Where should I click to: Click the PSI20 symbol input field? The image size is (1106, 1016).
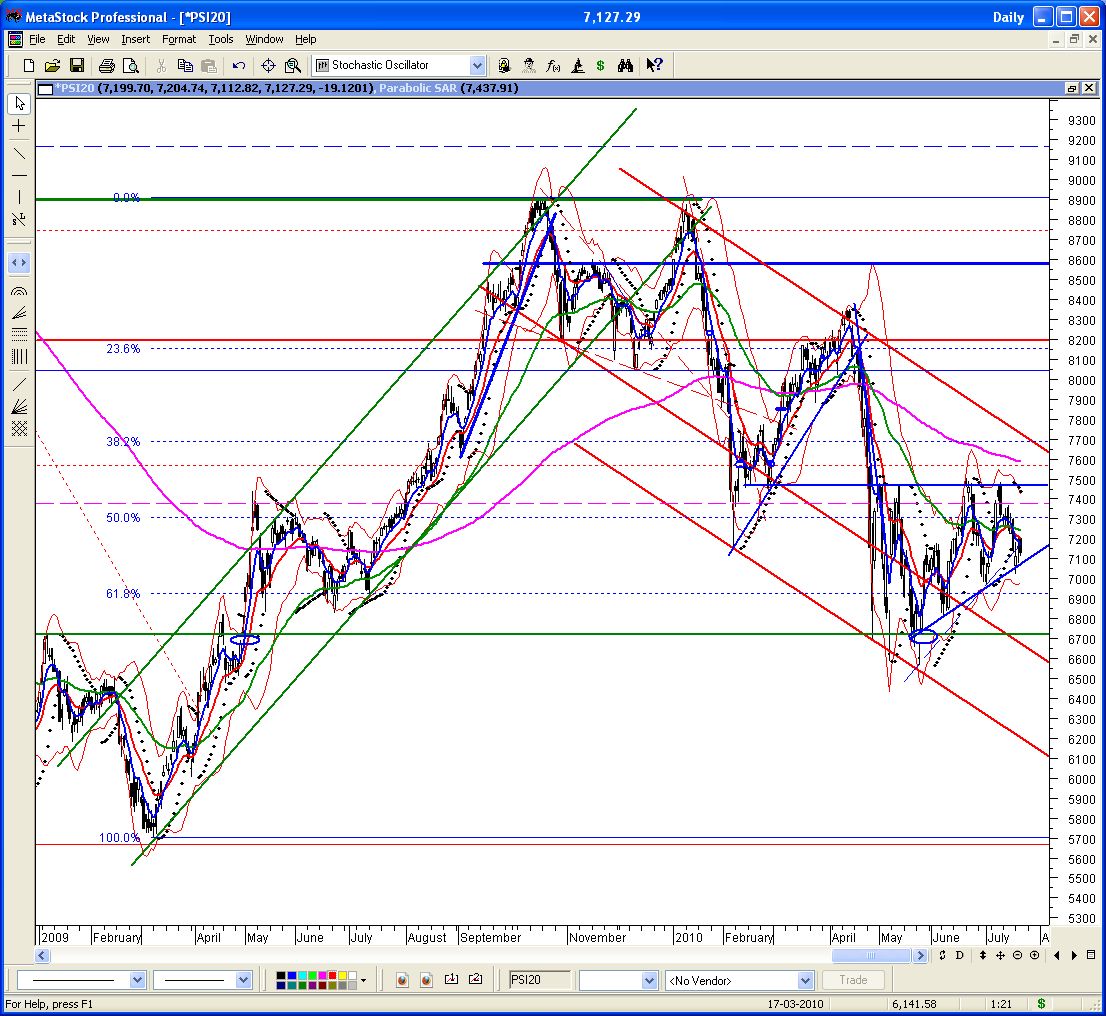[x=540, y=980]
